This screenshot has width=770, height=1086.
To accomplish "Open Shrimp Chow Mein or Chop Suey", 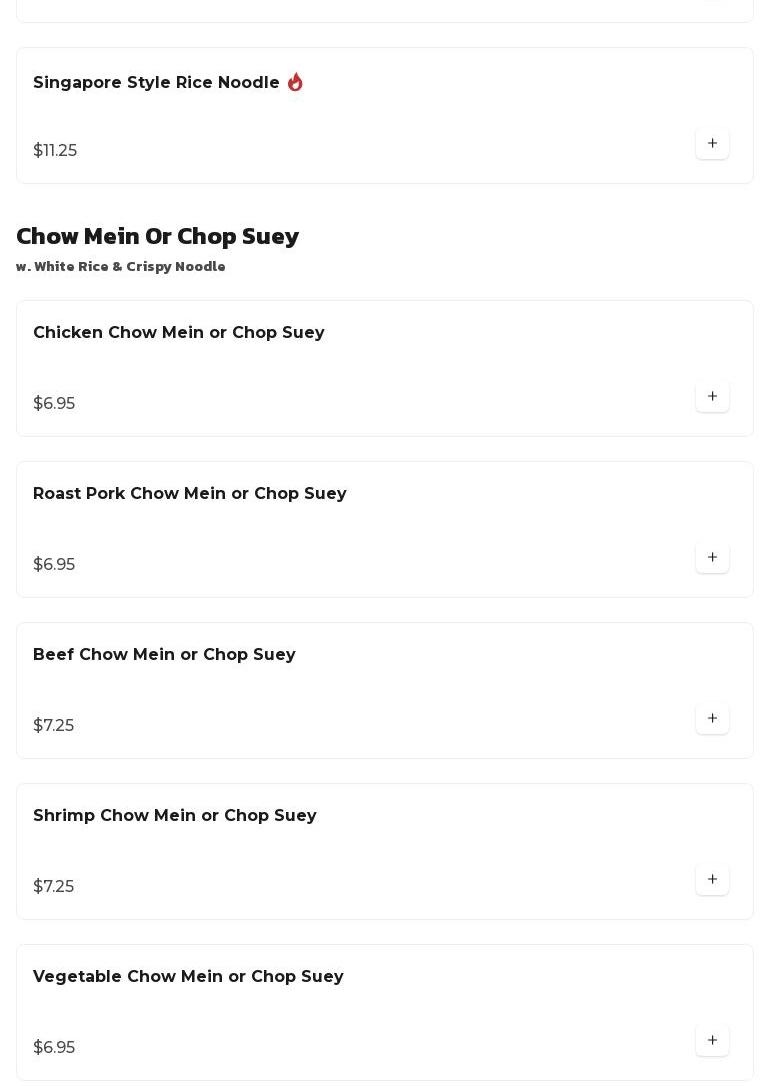I will [175, 816].
